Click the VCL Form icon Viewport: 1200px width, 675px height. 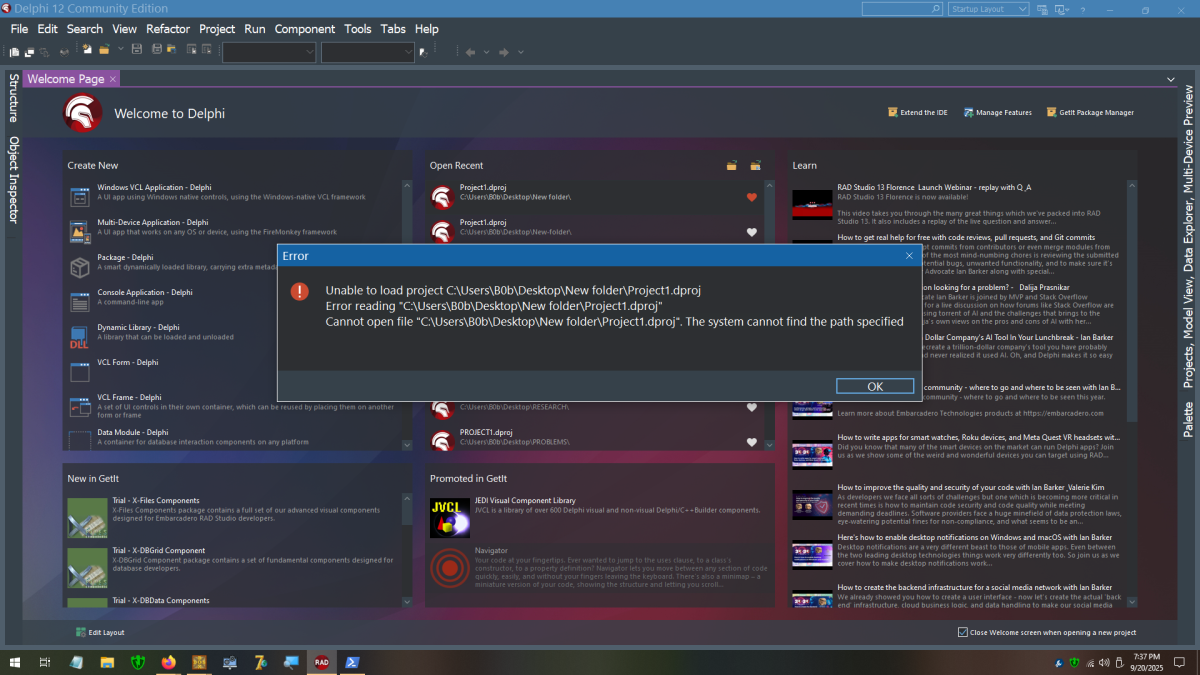[x=80, y=372]
